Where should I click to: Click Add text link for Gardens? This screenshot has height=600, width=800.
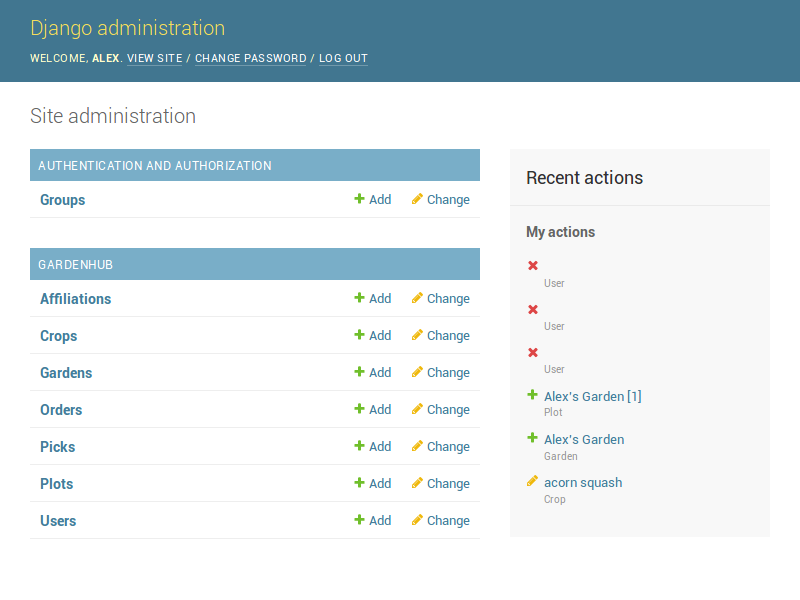[x=380, y=372]
